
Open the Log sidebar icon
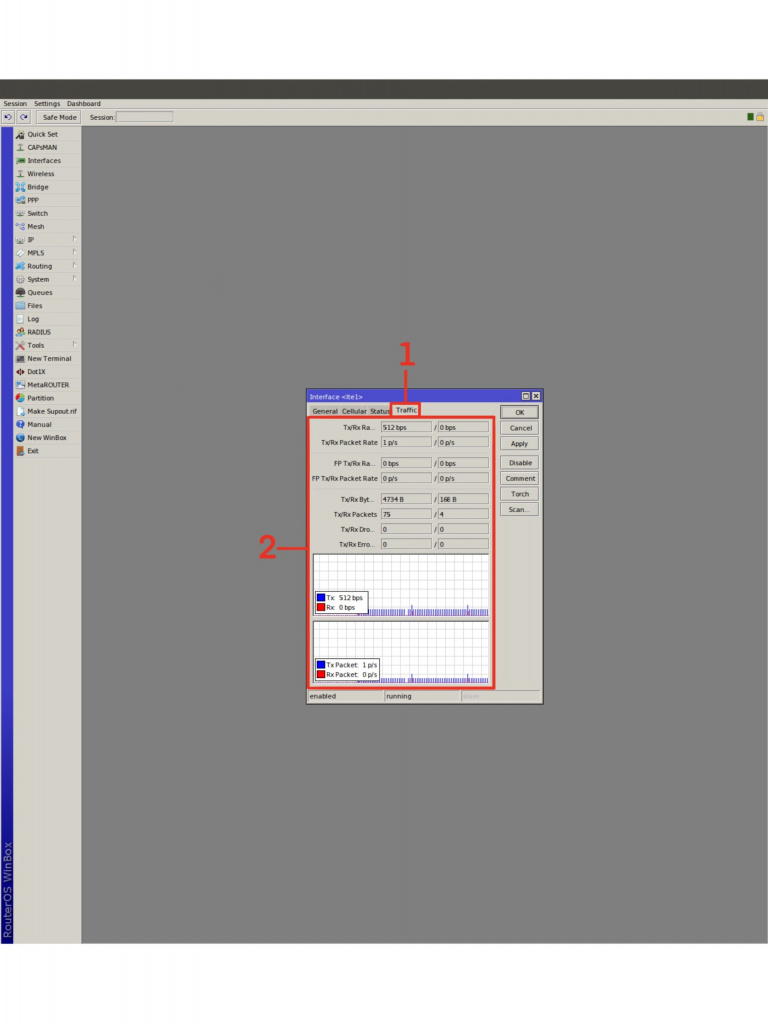point(20,319)
